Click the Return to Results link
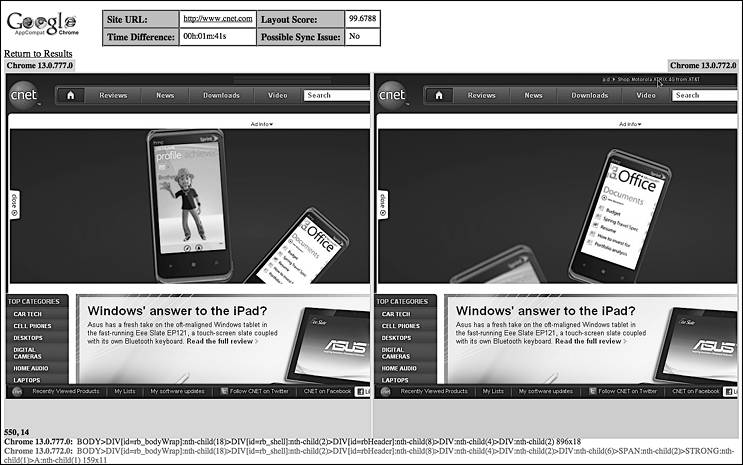This screenshot has height=465, width=743. click(38, 54)
